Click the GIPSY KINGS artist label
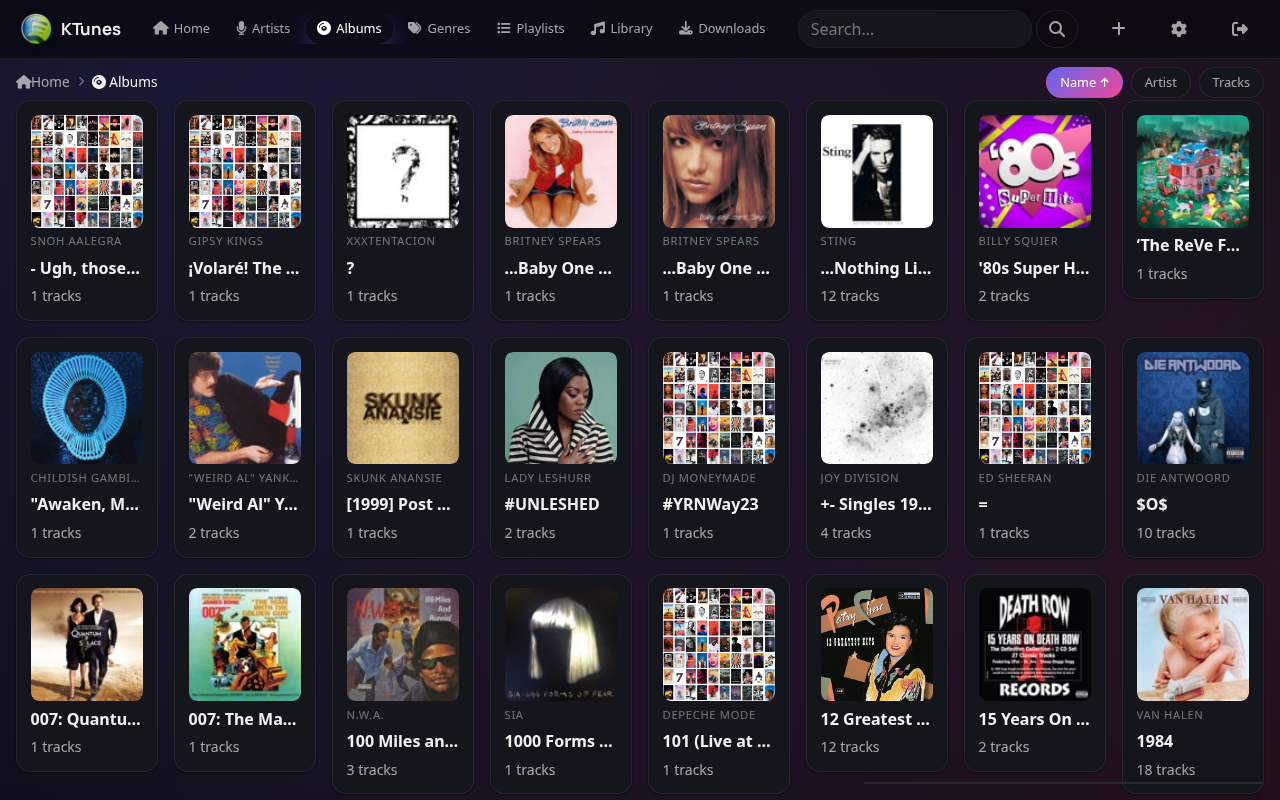This screenshot has height=800, width=1280. (x=226, y=241)
